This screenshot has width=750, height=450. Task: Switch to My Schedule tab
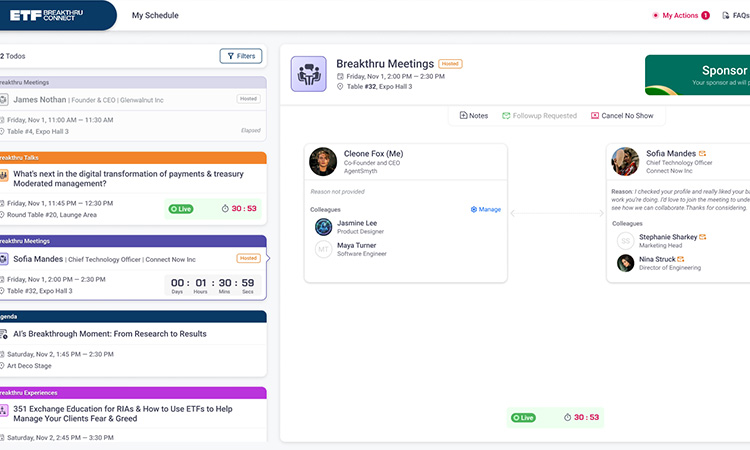coord(155,16)
